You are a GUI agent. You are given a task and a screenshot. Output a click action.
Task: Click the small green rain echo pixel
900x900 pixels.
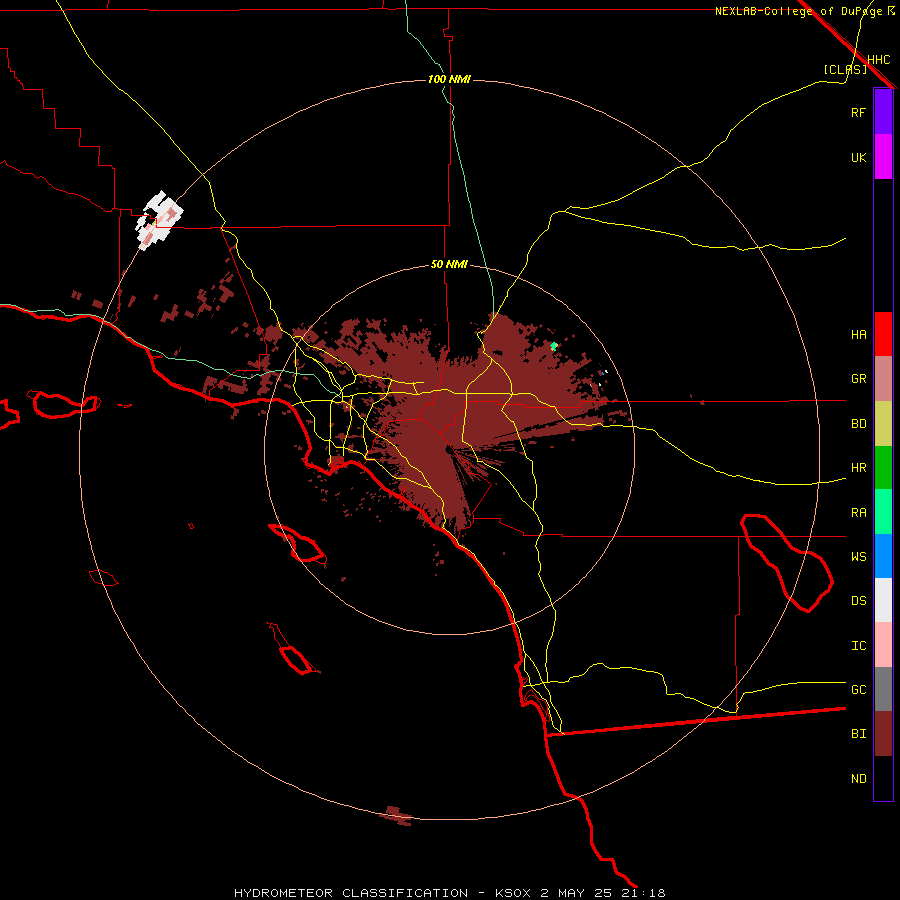click(553, 346)
